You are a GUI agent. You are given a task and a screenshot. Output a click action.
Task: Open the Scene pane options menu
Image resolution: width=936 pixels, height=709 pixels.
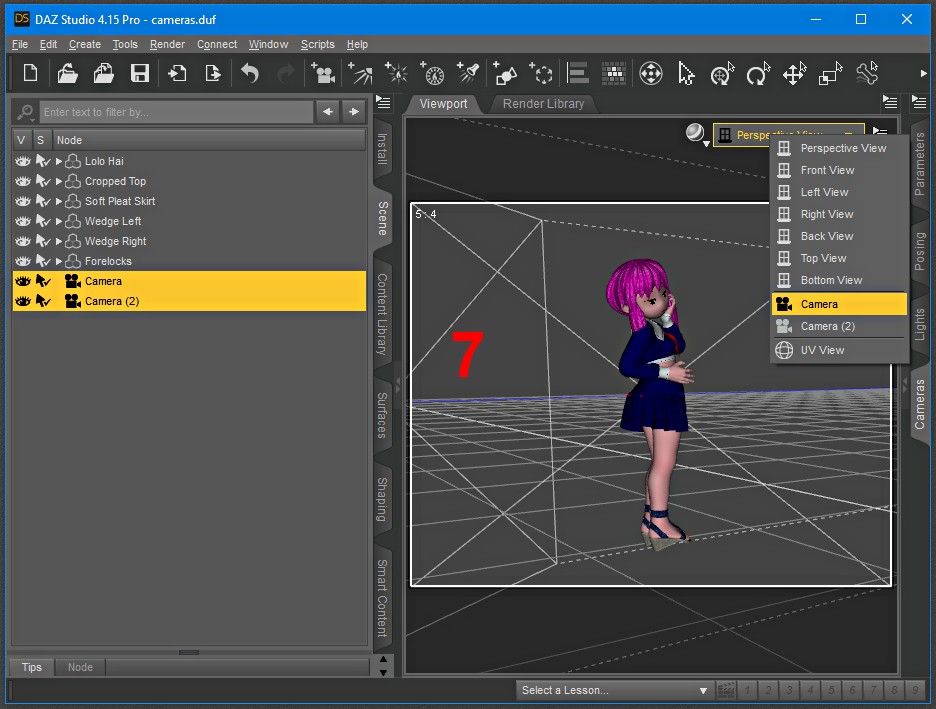(383, 103)
